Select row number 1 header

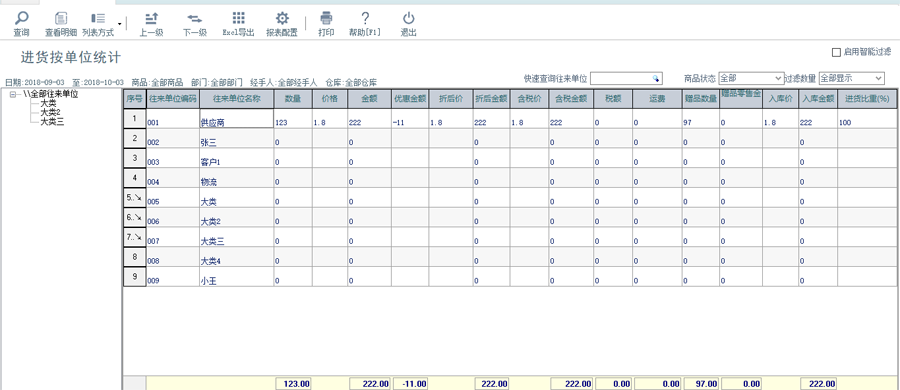135,118
